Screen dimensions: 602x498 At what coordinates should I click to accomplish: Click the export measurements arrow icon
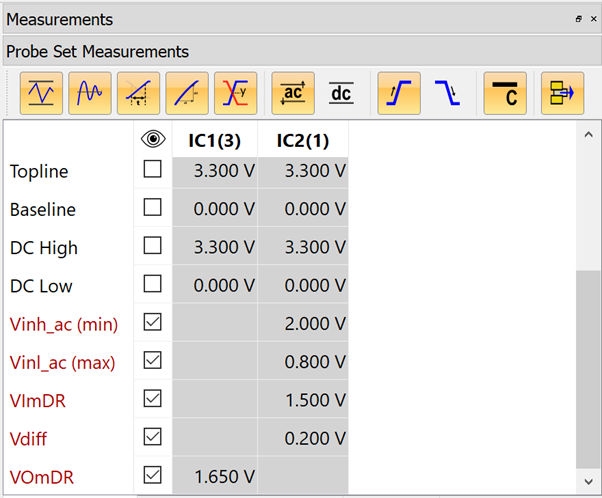562,93
